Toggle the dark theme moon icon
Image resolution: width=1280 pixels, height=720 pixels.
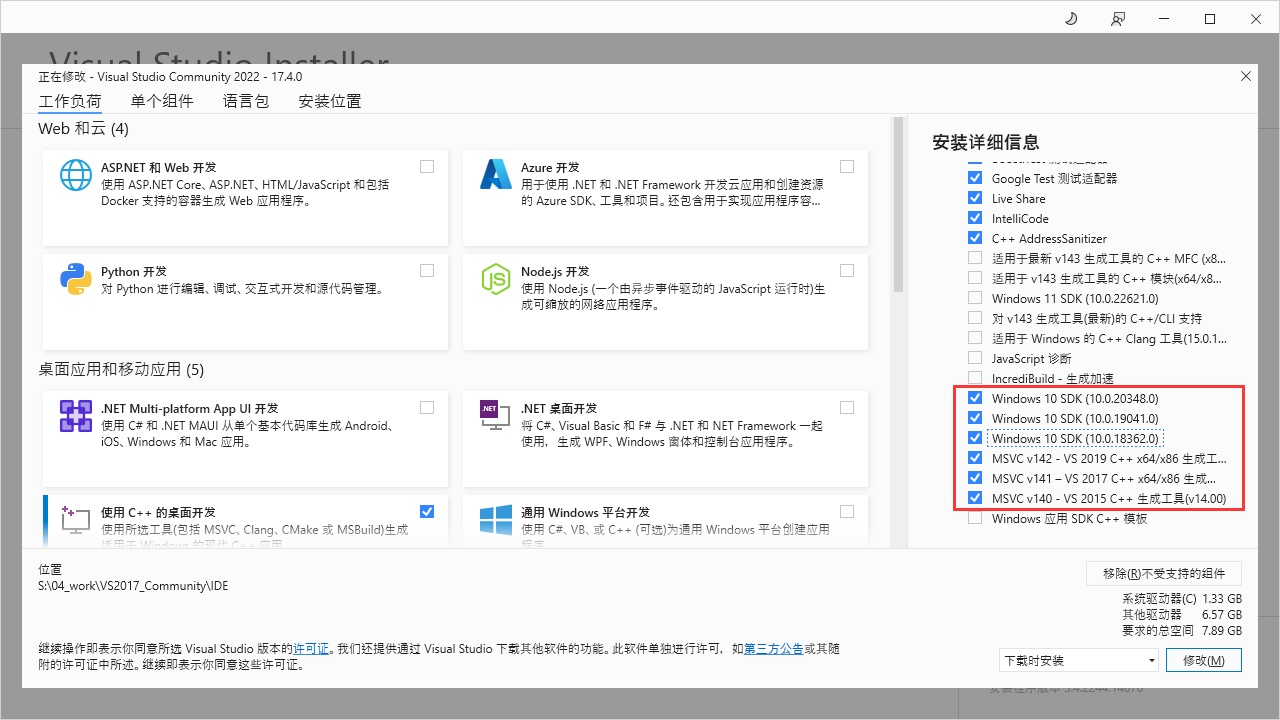(1071, 19)
